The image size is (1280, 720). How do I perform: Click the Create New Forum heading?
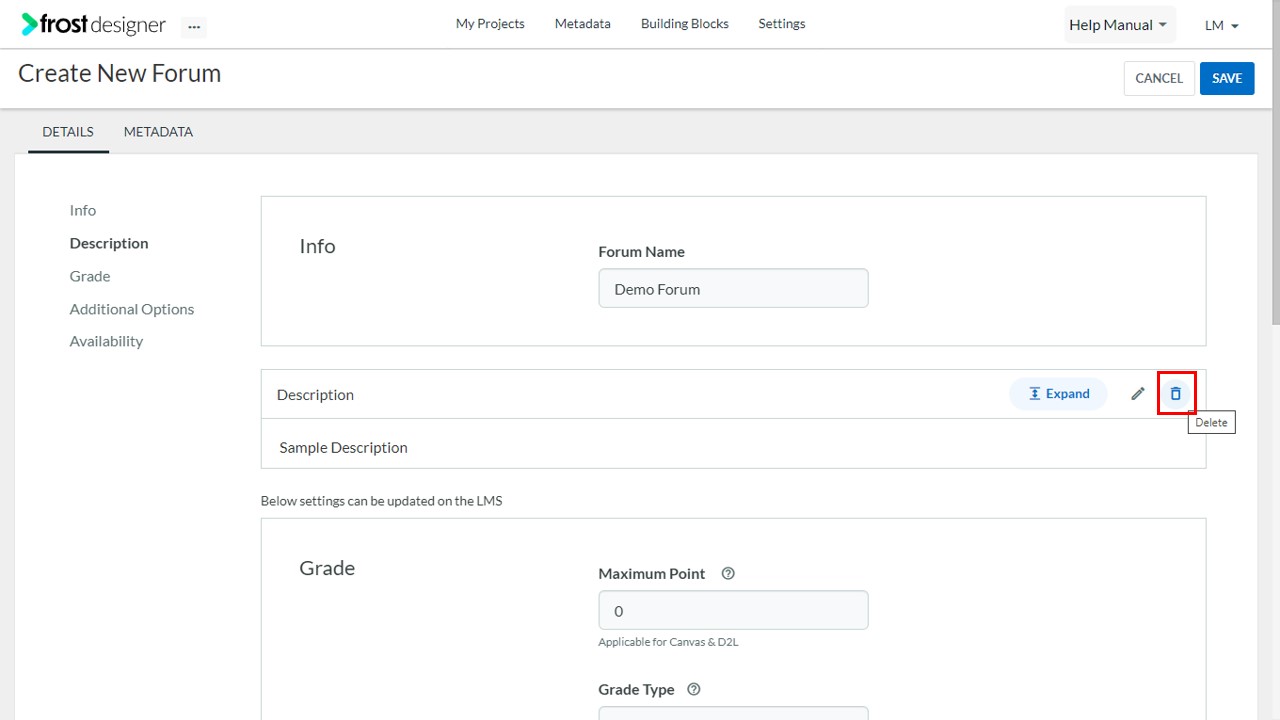point(120,73)
